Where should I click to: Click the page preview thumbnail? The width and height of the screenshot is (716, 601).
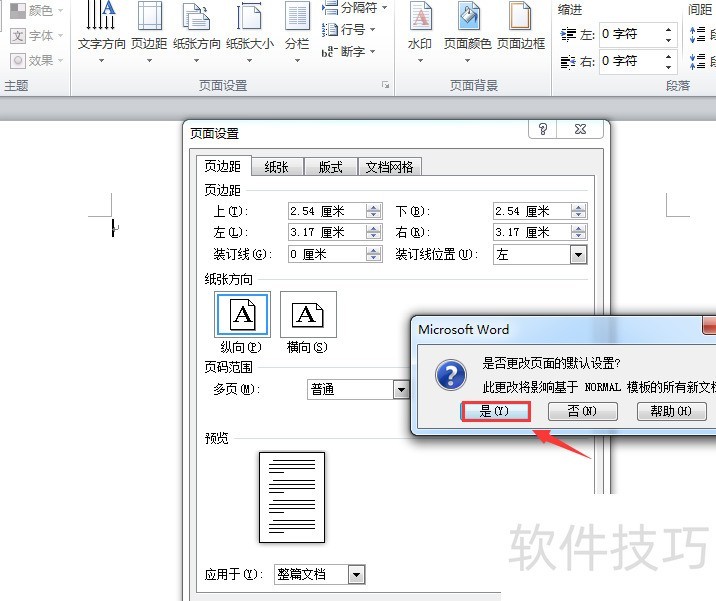[292, 497]
